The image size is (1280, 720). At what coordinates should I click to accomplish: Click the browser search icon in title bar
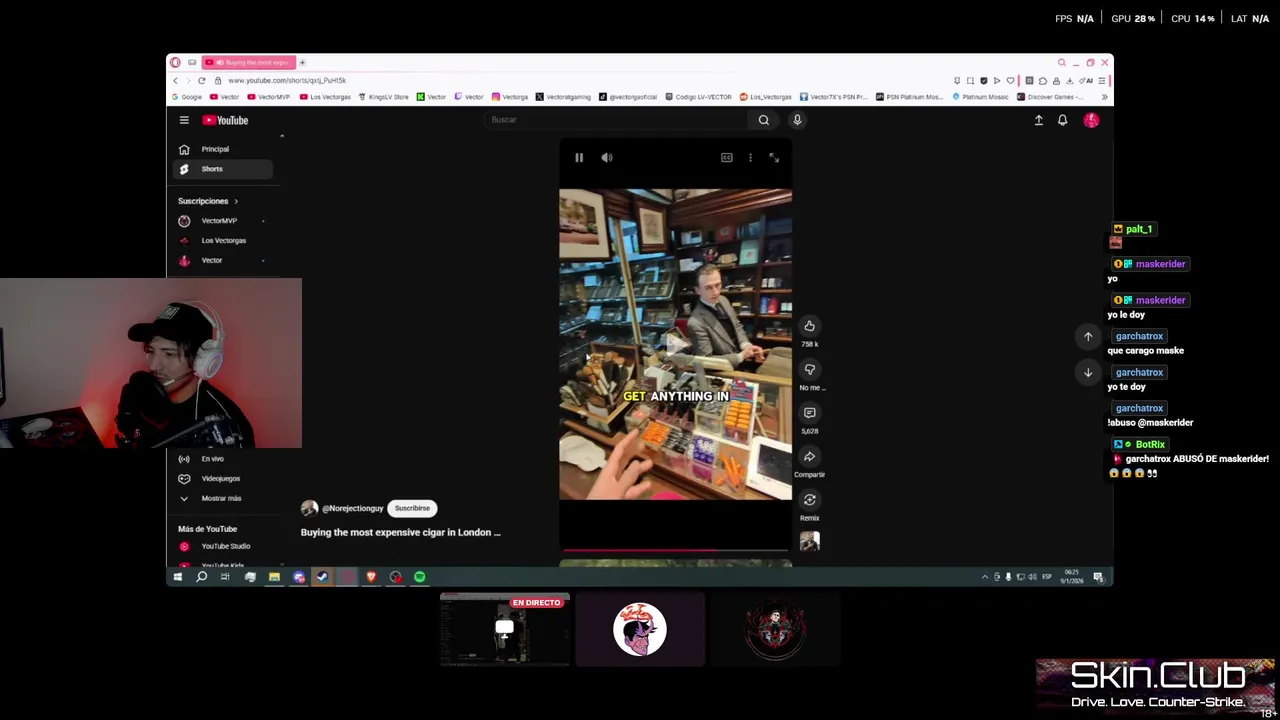pyautogui.click(x=1062, y=63)
